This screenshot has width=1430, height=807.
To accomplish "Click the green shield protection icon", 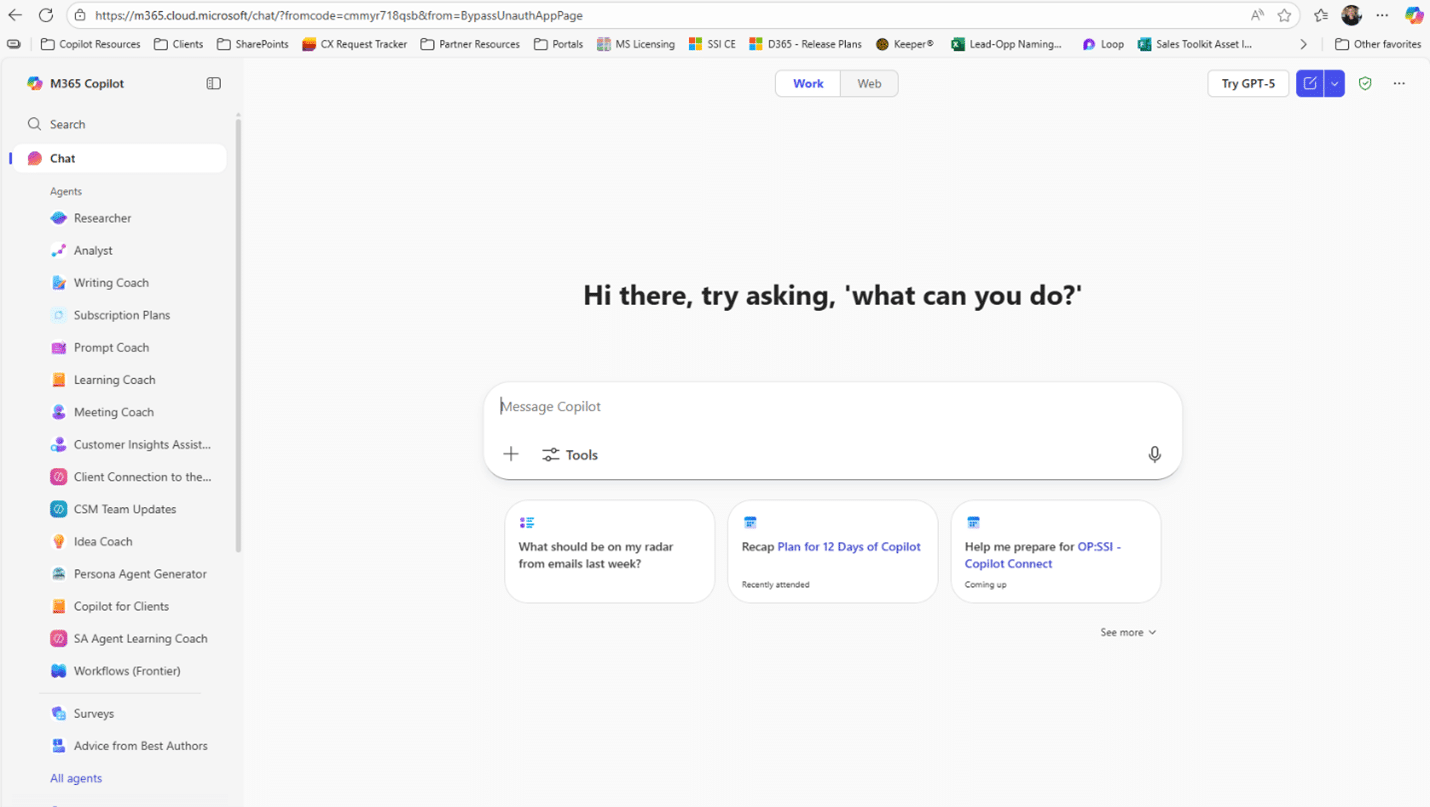I will click(1365, 84).
